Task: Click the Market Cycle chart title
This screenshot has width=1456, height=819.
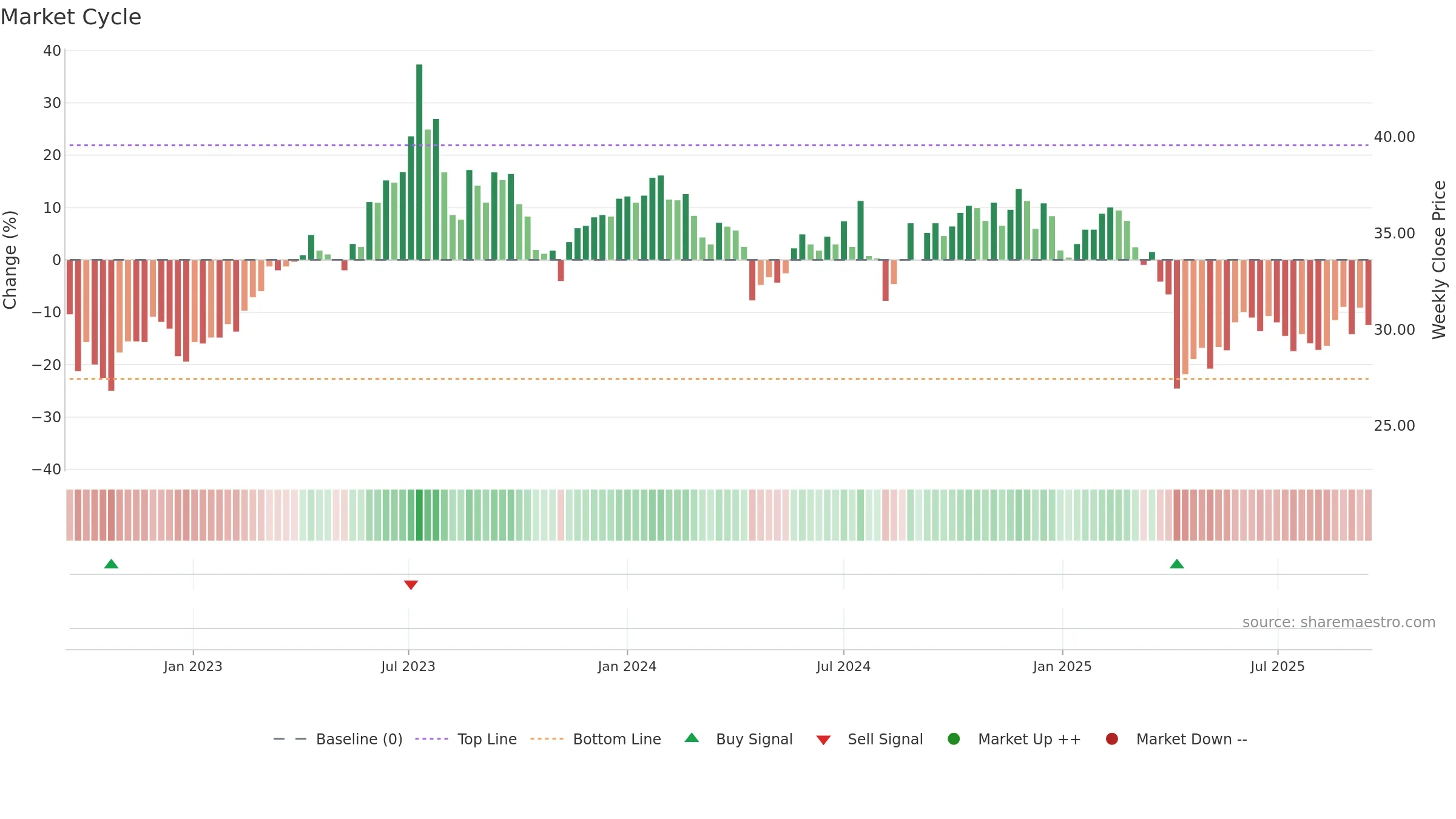Action: [x=71, y=17]
